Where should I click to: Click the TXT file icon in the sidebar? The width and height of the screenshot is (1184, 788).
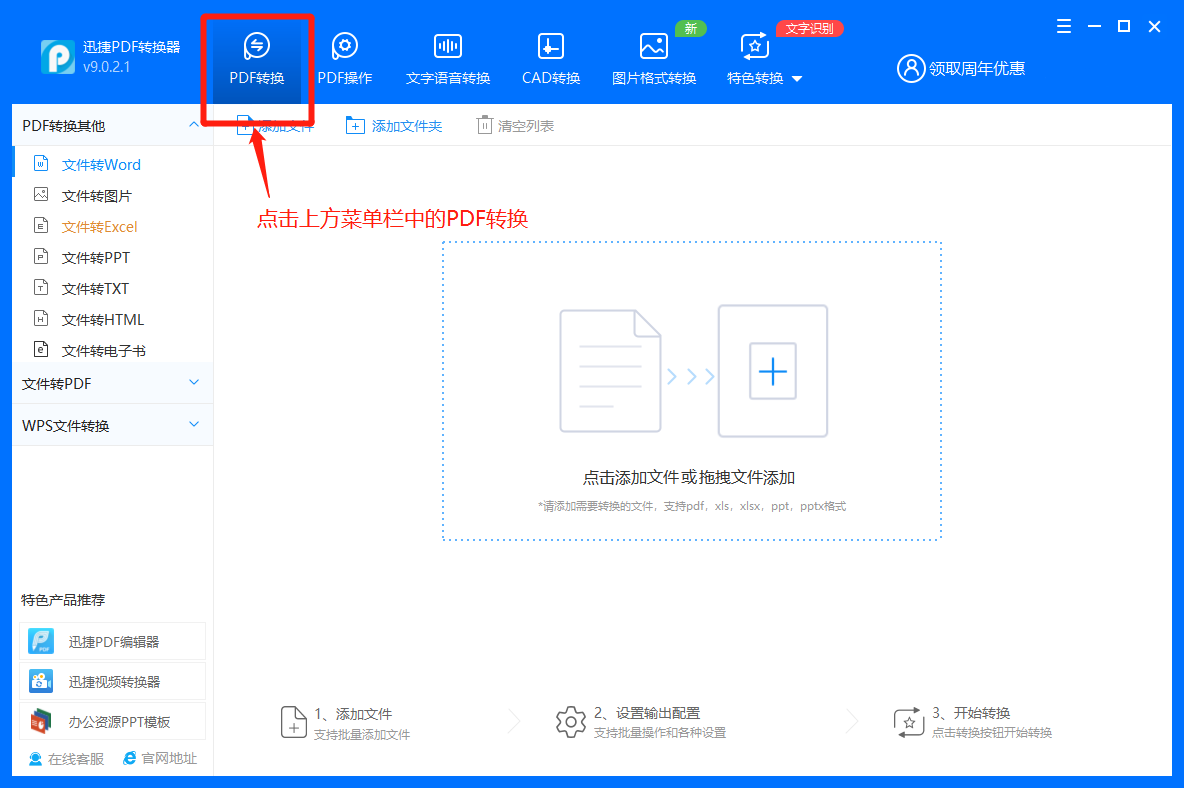point(42,287)
